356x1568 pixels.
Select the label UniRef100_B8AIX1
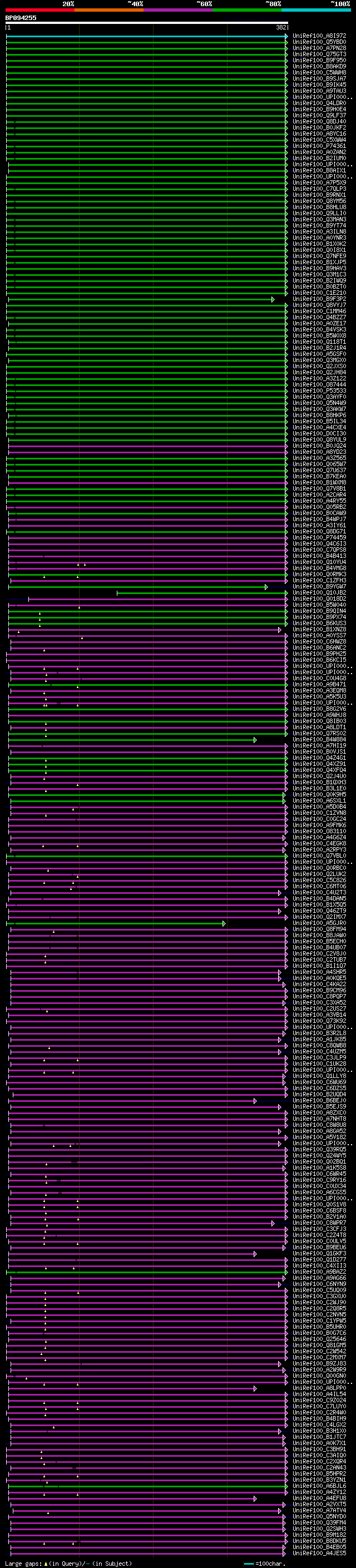(x=319, y=170)
